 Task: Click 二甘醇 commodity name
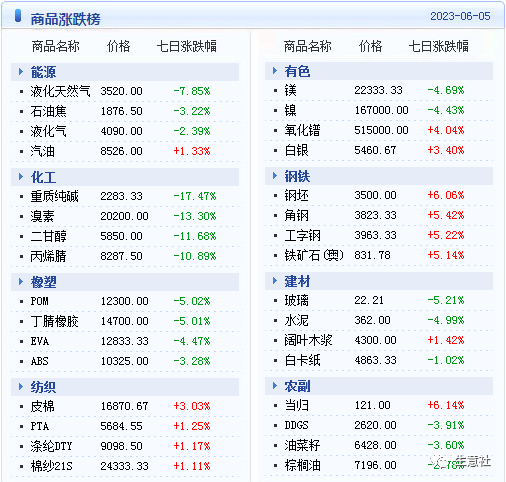[48, 236]
